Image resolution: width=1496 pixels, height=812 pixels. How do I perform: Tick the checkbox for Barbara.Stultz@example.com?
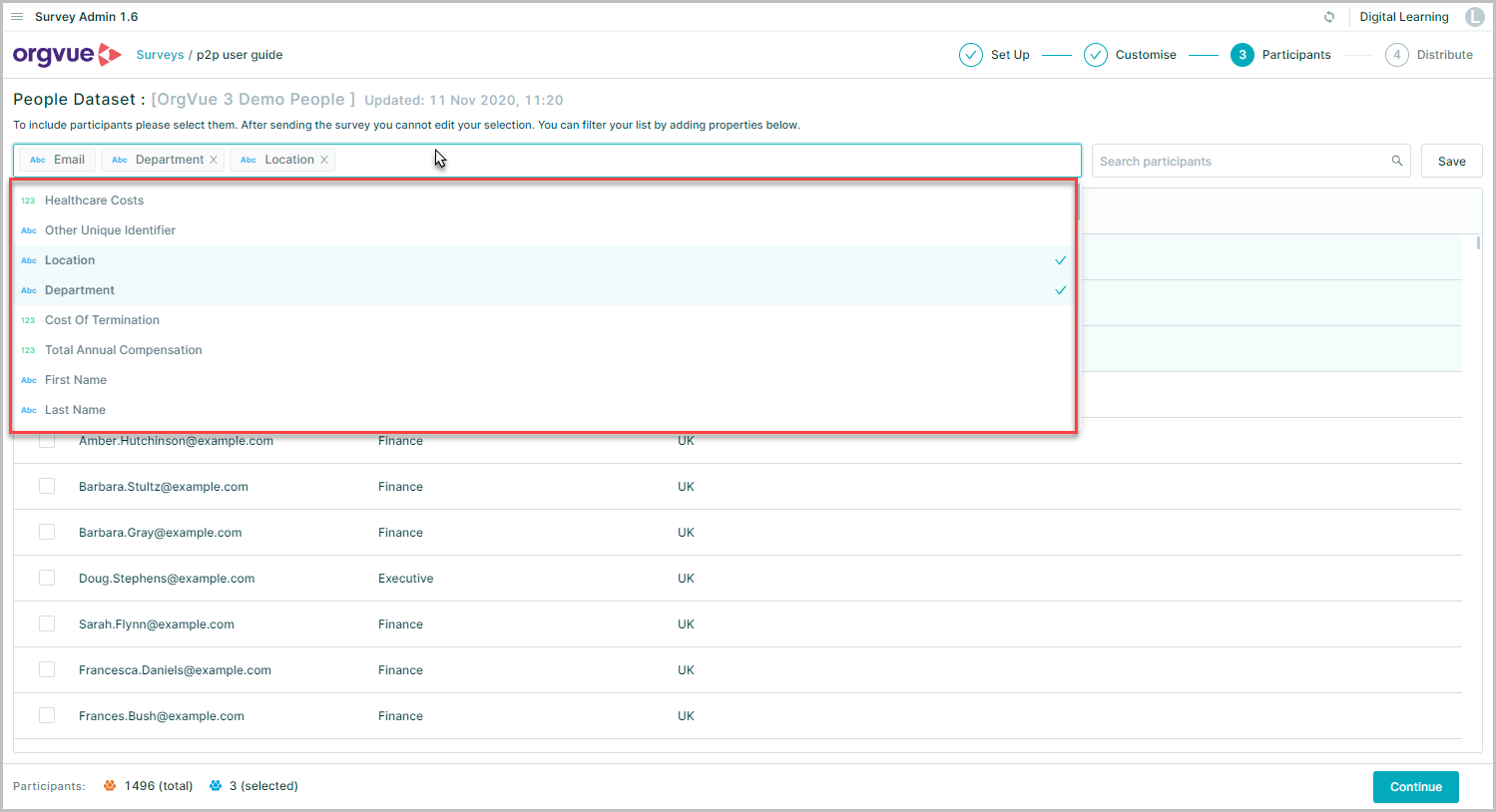tap(47, 486)
